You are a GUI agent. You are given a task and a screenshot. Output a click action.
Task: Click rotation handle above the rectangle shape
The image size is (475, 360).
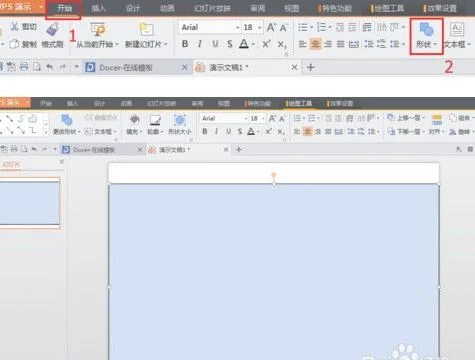[x=274, y=175]
